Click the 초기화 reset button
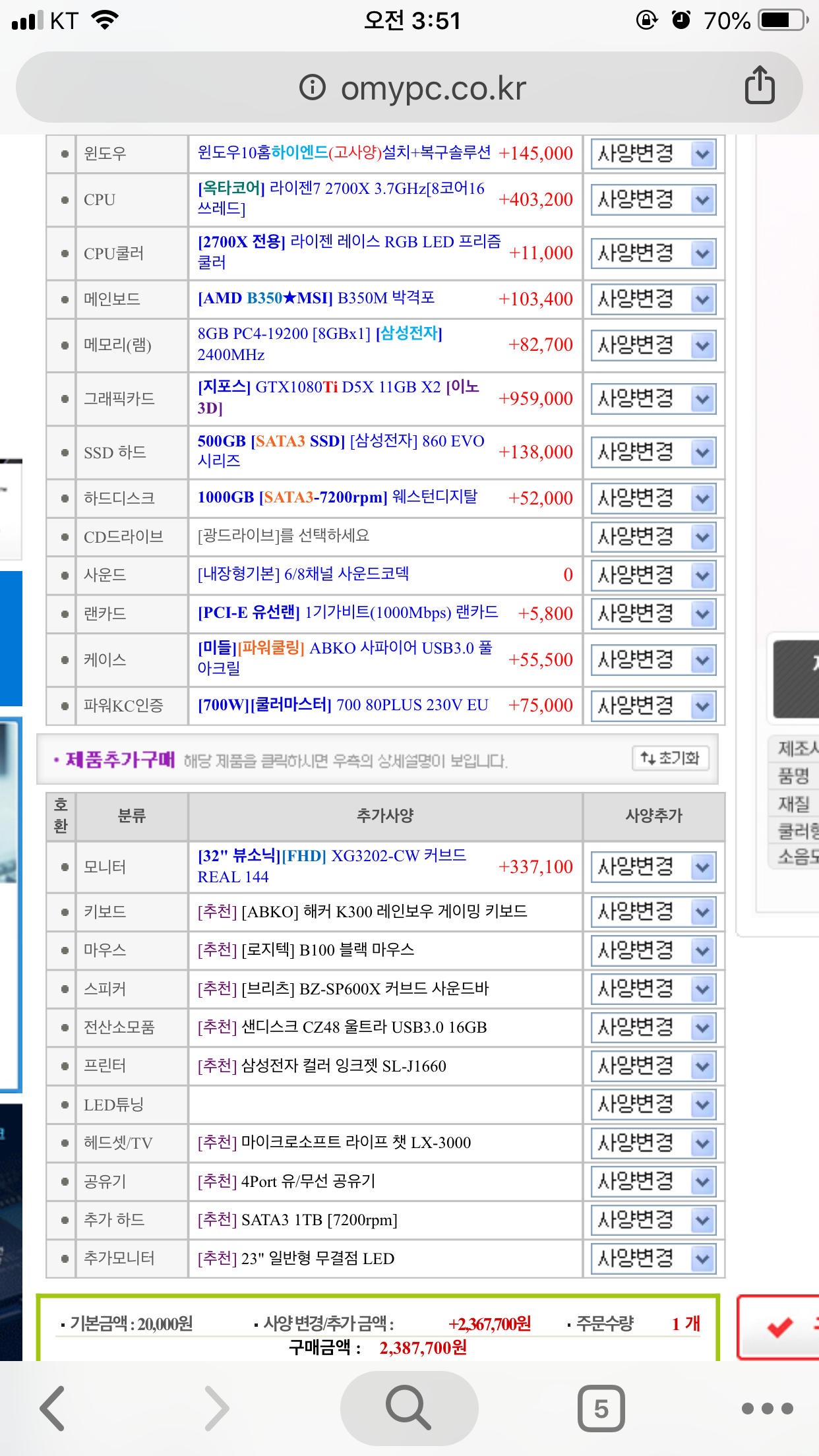Screen dimensions: 819x1456 pyautogui.click(x=671, y=758)
